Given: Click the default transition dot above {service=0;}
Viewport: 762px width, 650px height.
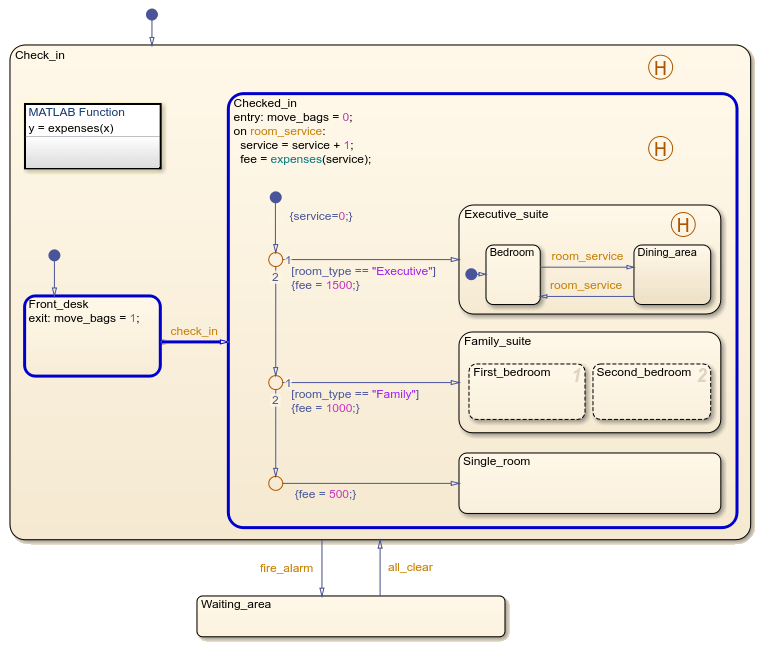Looking at the screenshot, I should (276, 198).
